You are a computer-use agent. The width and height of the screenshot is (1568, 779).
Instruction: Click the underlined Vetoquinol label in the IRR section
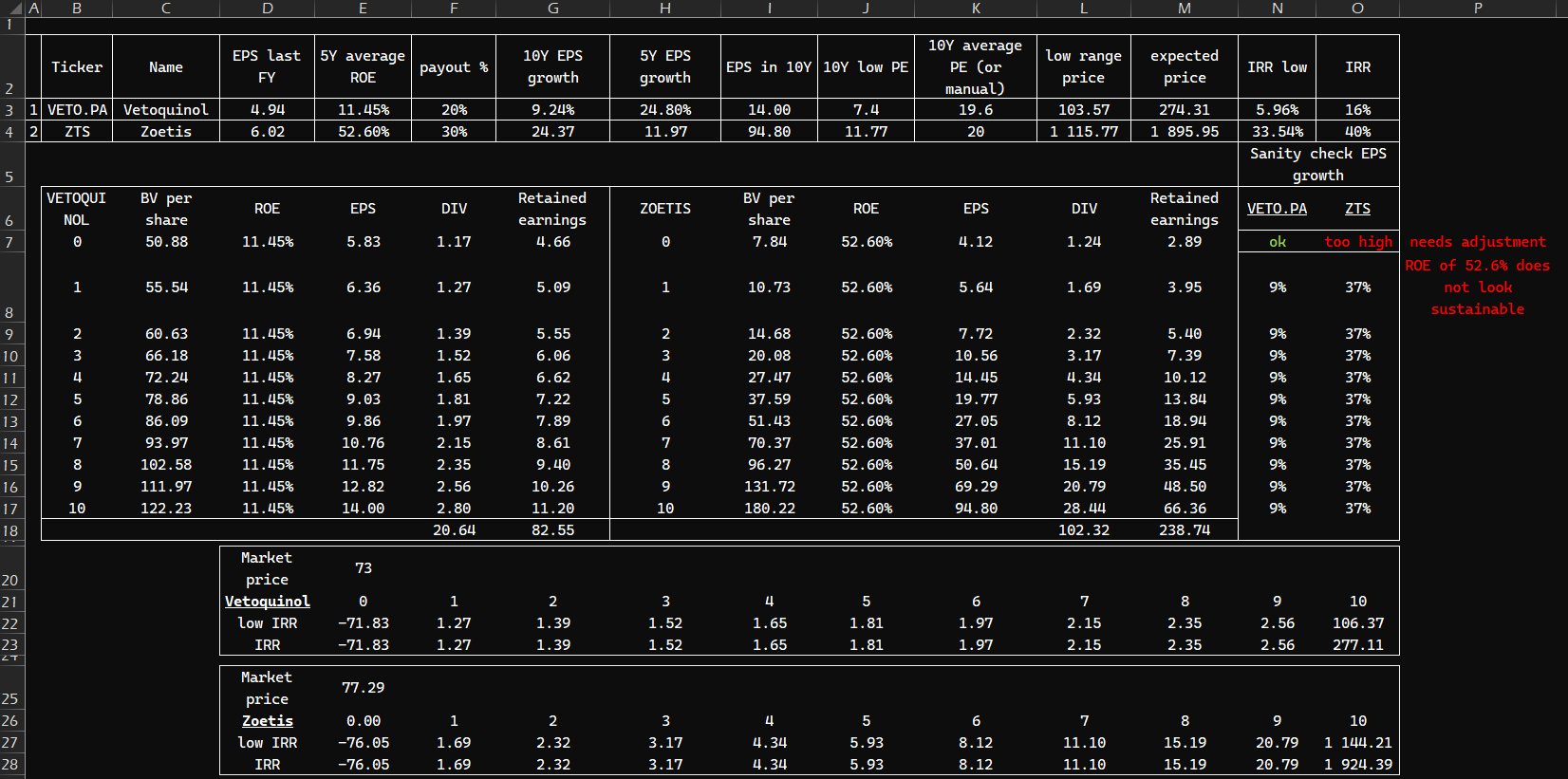pyautogui.click(x=267, y=602)
